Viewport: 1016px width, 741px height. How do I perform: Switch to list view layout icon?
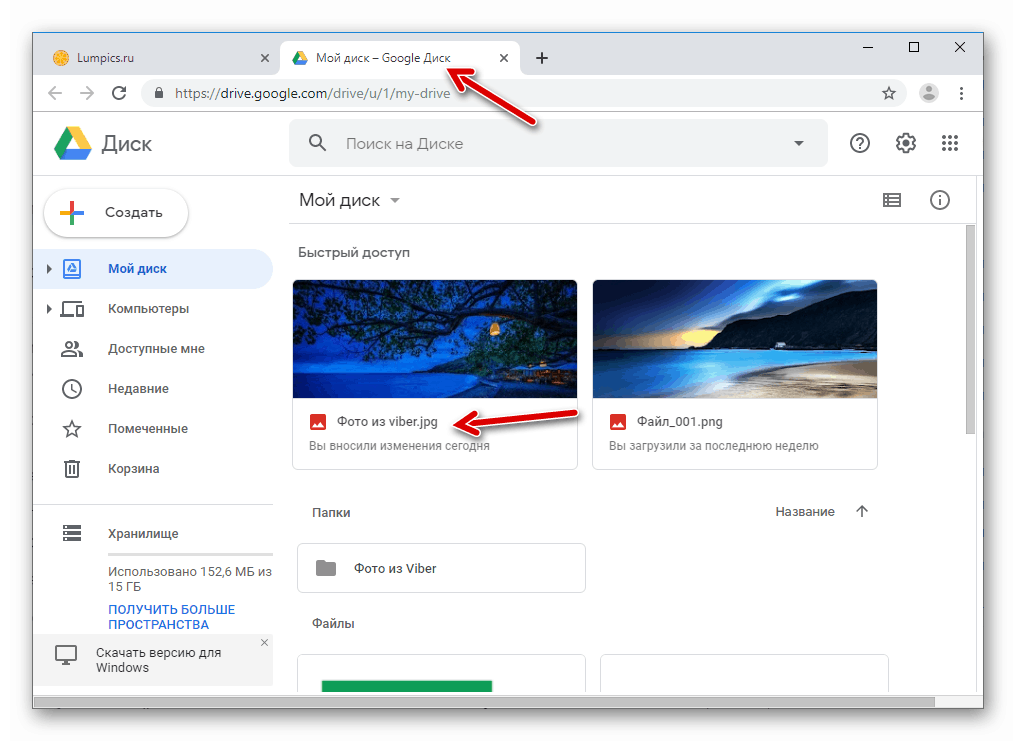pos(892,200)
